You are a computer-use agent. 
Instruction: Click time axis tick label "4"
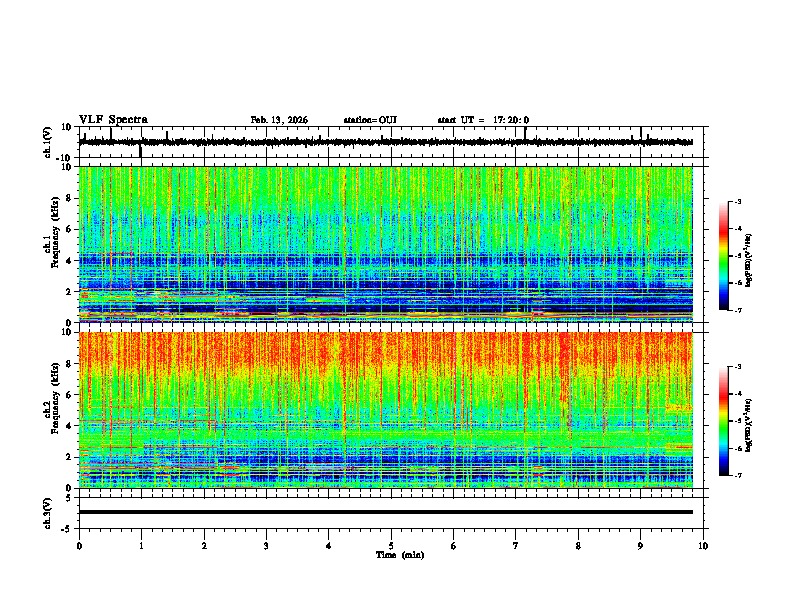click(x=329, y=546)
